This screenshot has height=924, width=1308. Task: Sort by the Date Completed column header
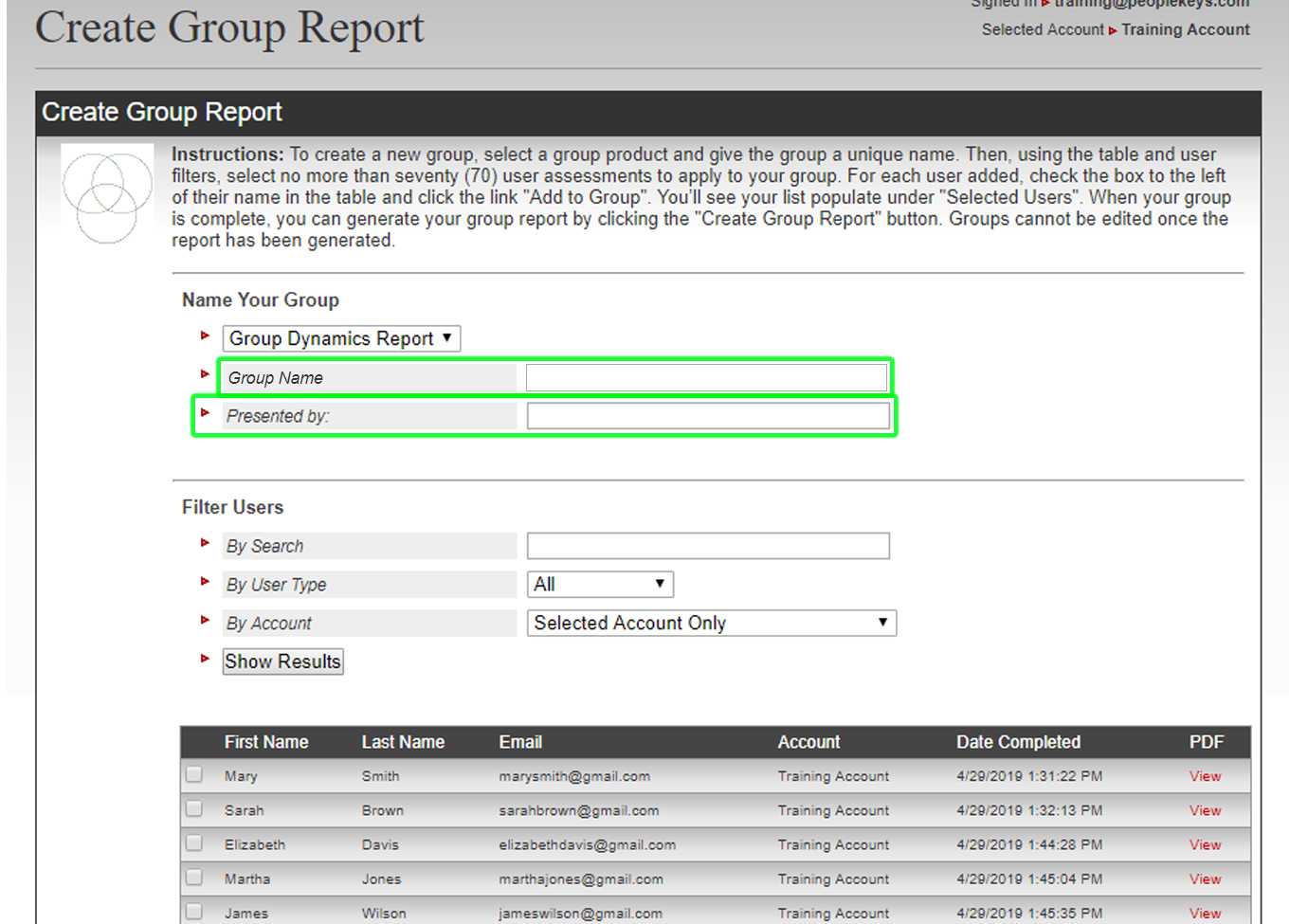pos(1018,742)
